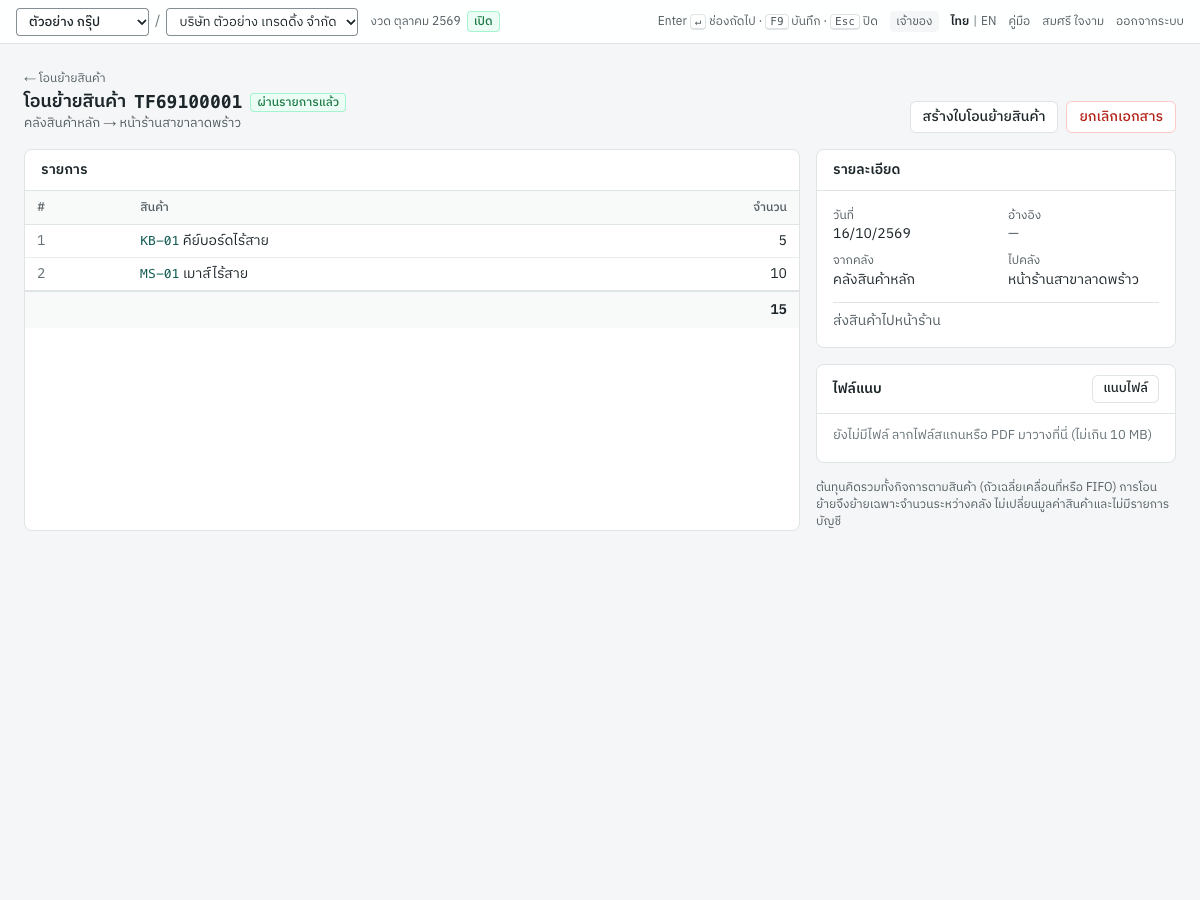Viewport: 1200px width, 900px height.
Task: Click the Esc key hint
Action: click(845, 21)
